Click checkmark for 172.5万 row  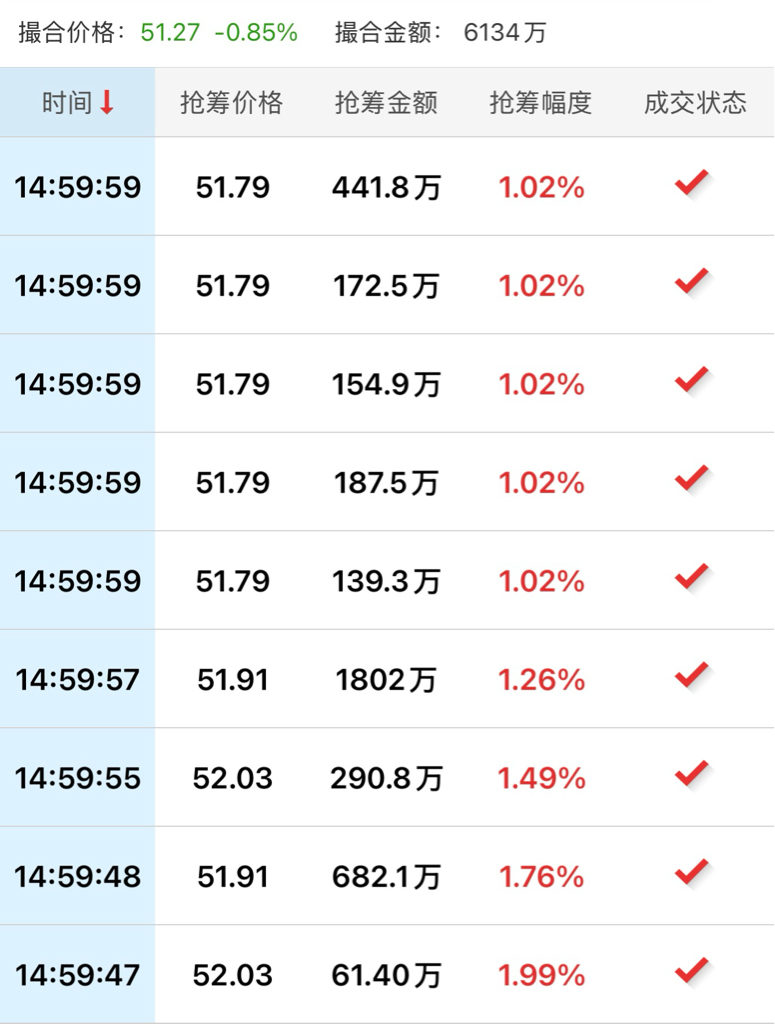691,281
